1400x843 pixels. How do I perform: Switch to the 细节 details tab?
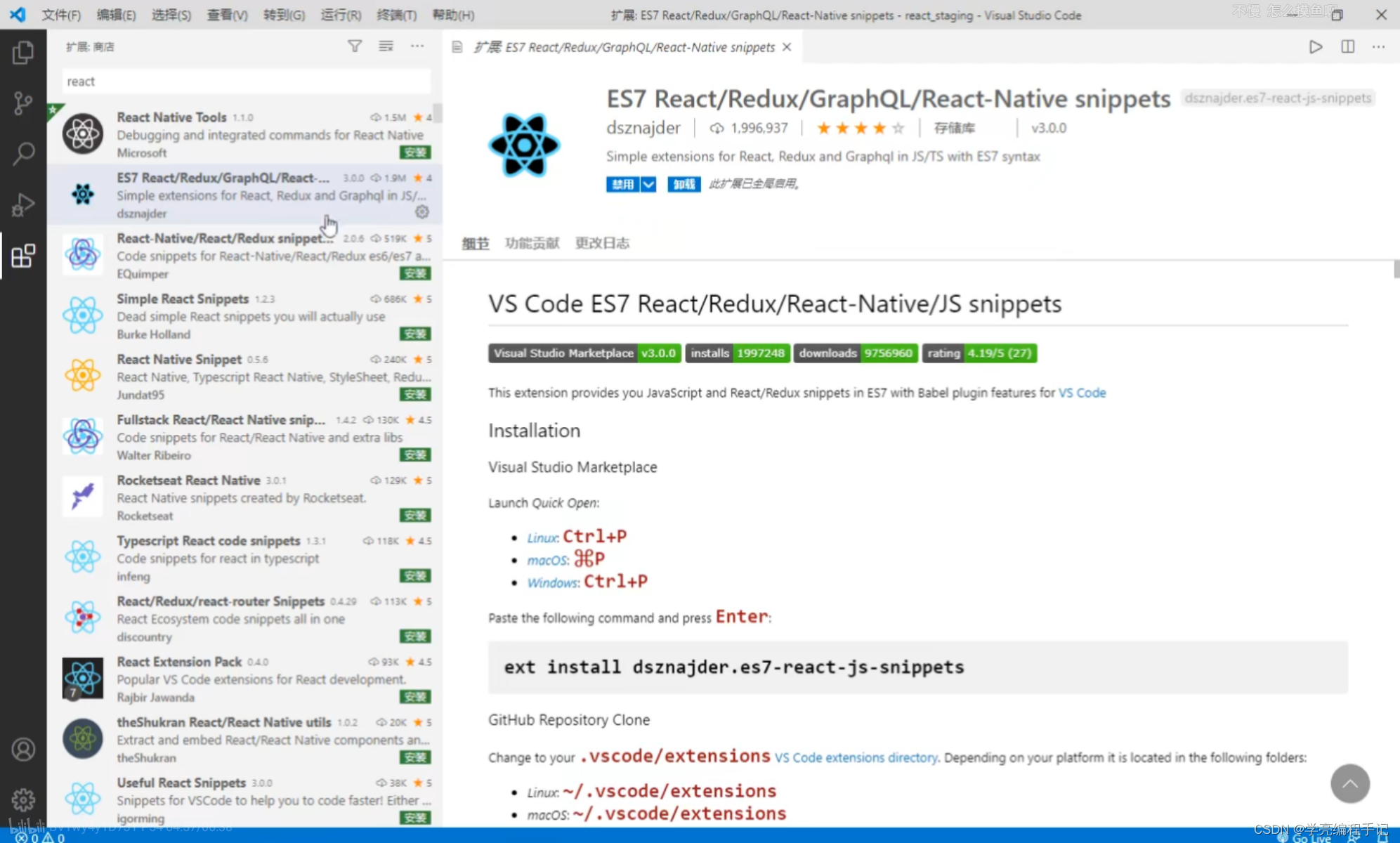476,243
